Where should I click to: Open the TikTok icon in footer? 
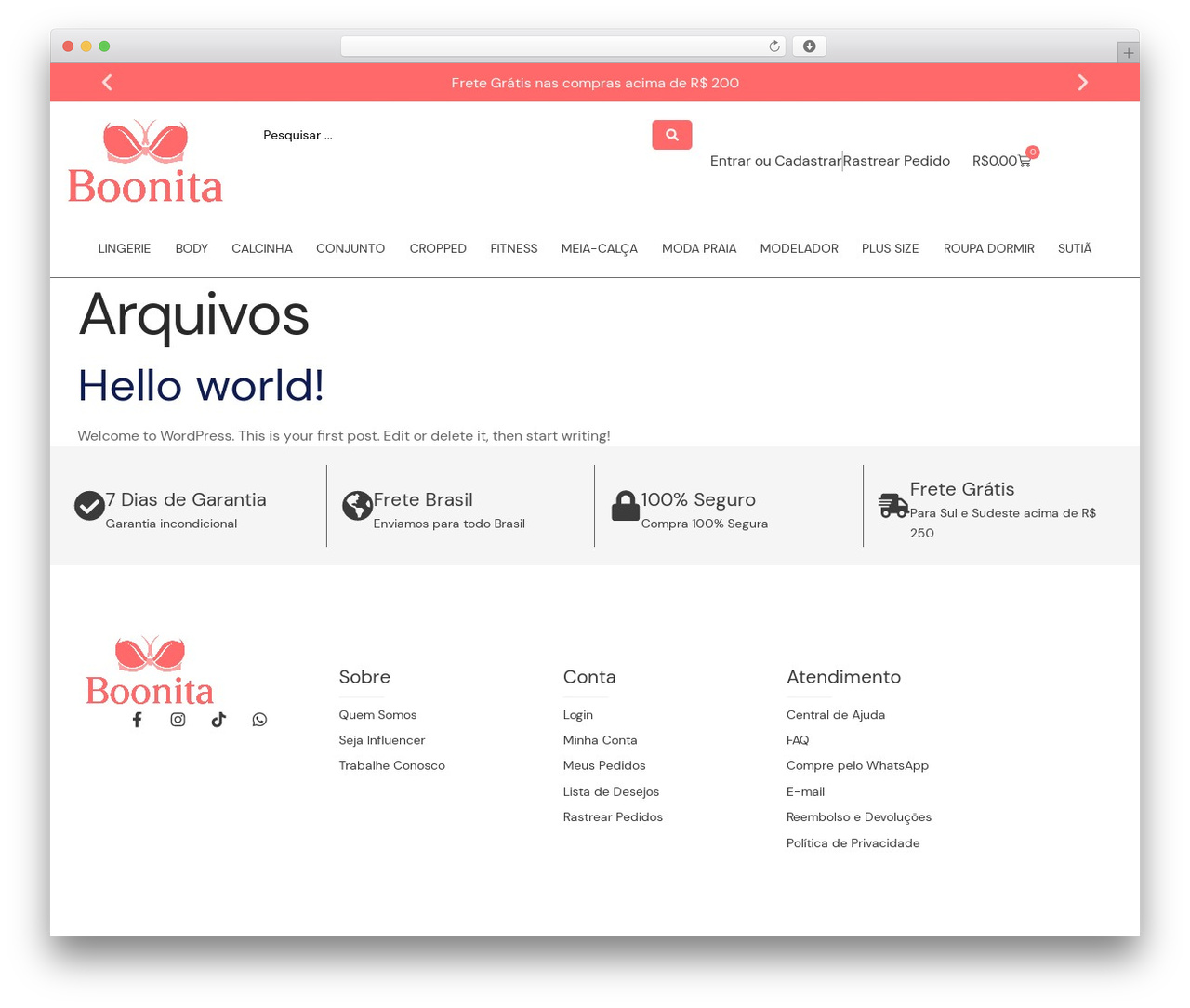click(x=218, y=720)
